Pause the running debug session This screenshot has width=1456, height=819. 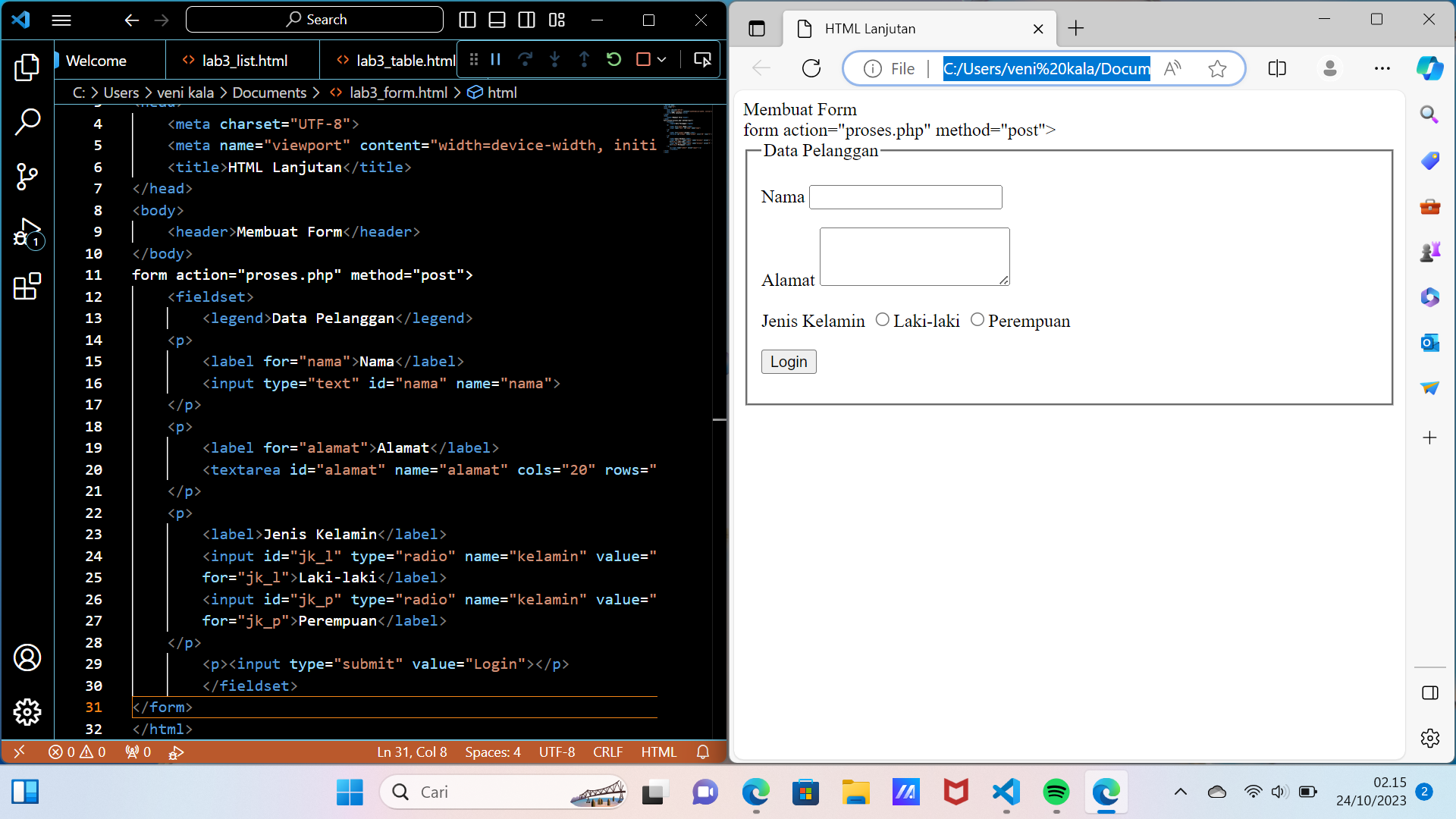(495, 59)
